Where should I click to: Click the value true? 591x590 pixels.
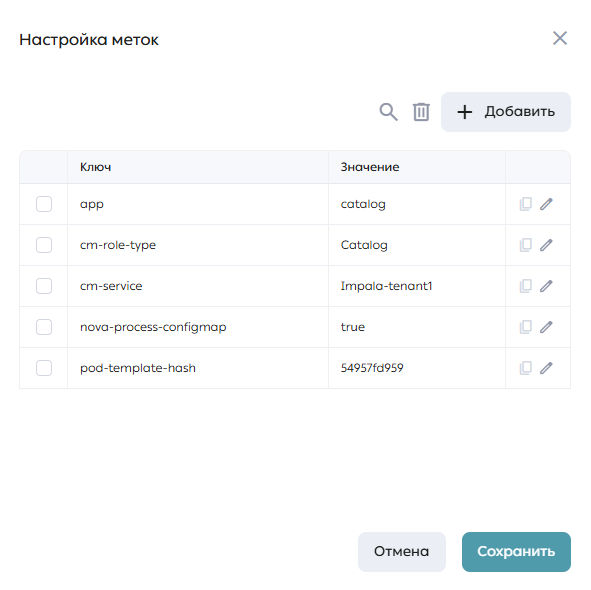353,327
